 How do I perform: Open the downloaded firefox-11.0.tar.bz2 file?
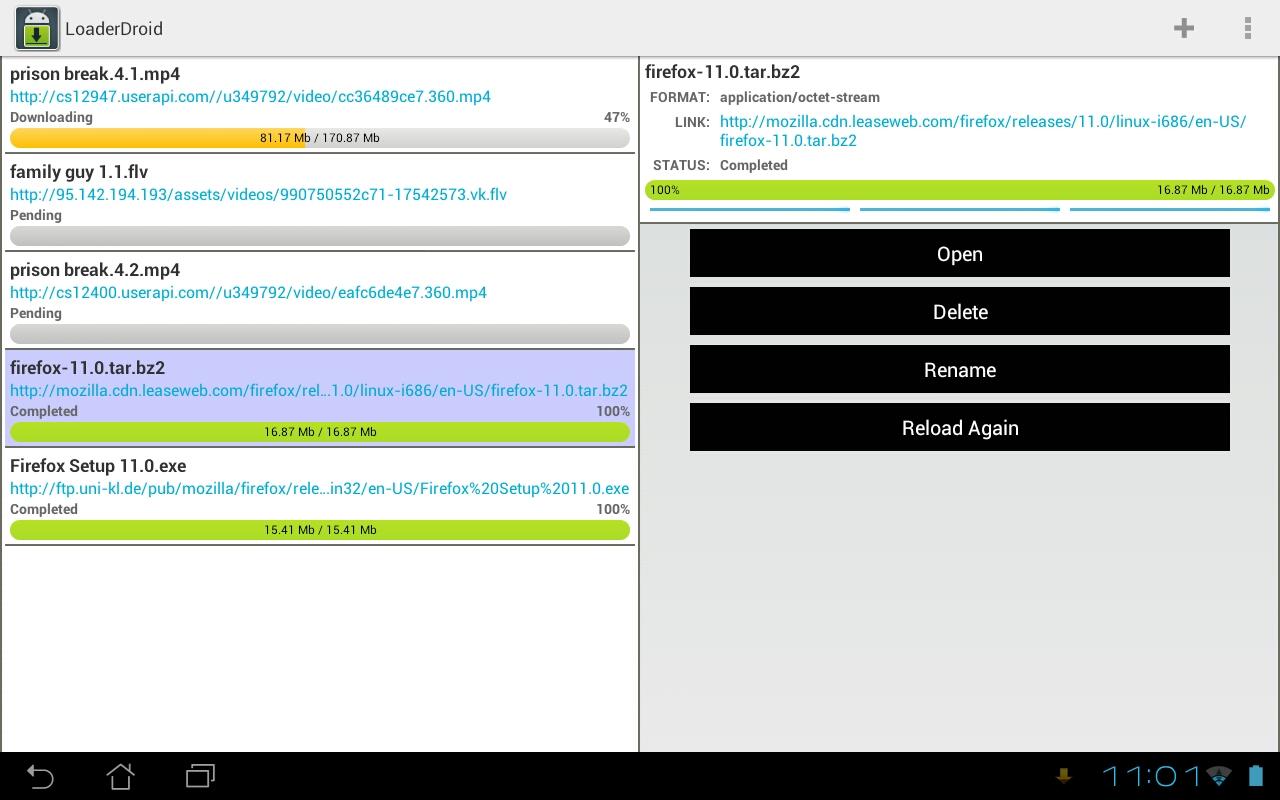[959, 254]
